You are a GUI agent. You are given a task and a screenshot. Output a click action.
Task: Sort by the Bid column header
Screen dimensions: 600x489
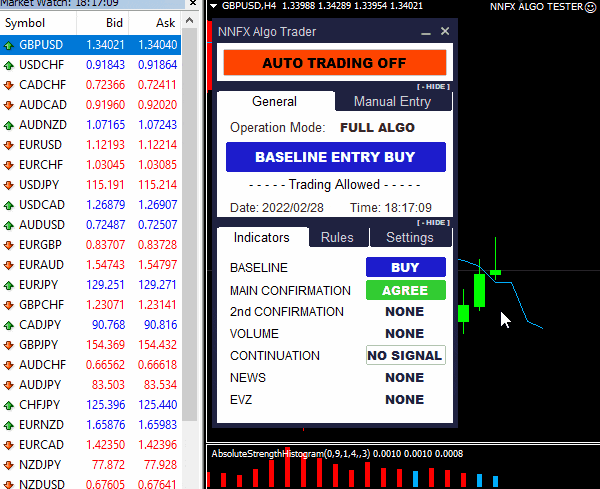click(x=103, y=23)
